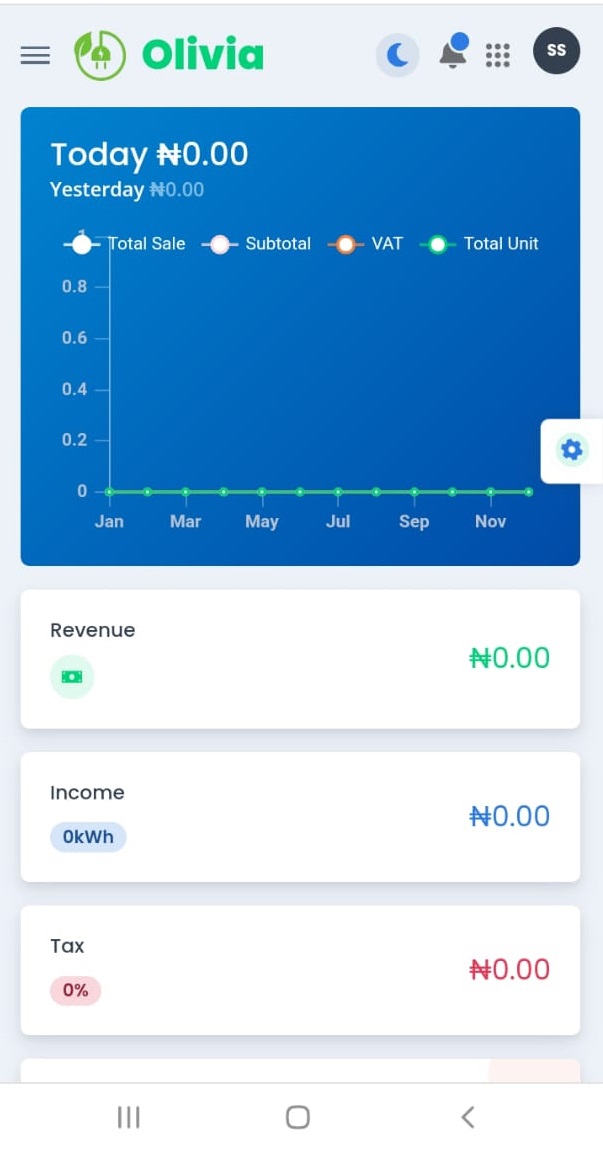Click the Jan data point on chart
This screenshot has width=603, height=1153.
tap(110, 491)
